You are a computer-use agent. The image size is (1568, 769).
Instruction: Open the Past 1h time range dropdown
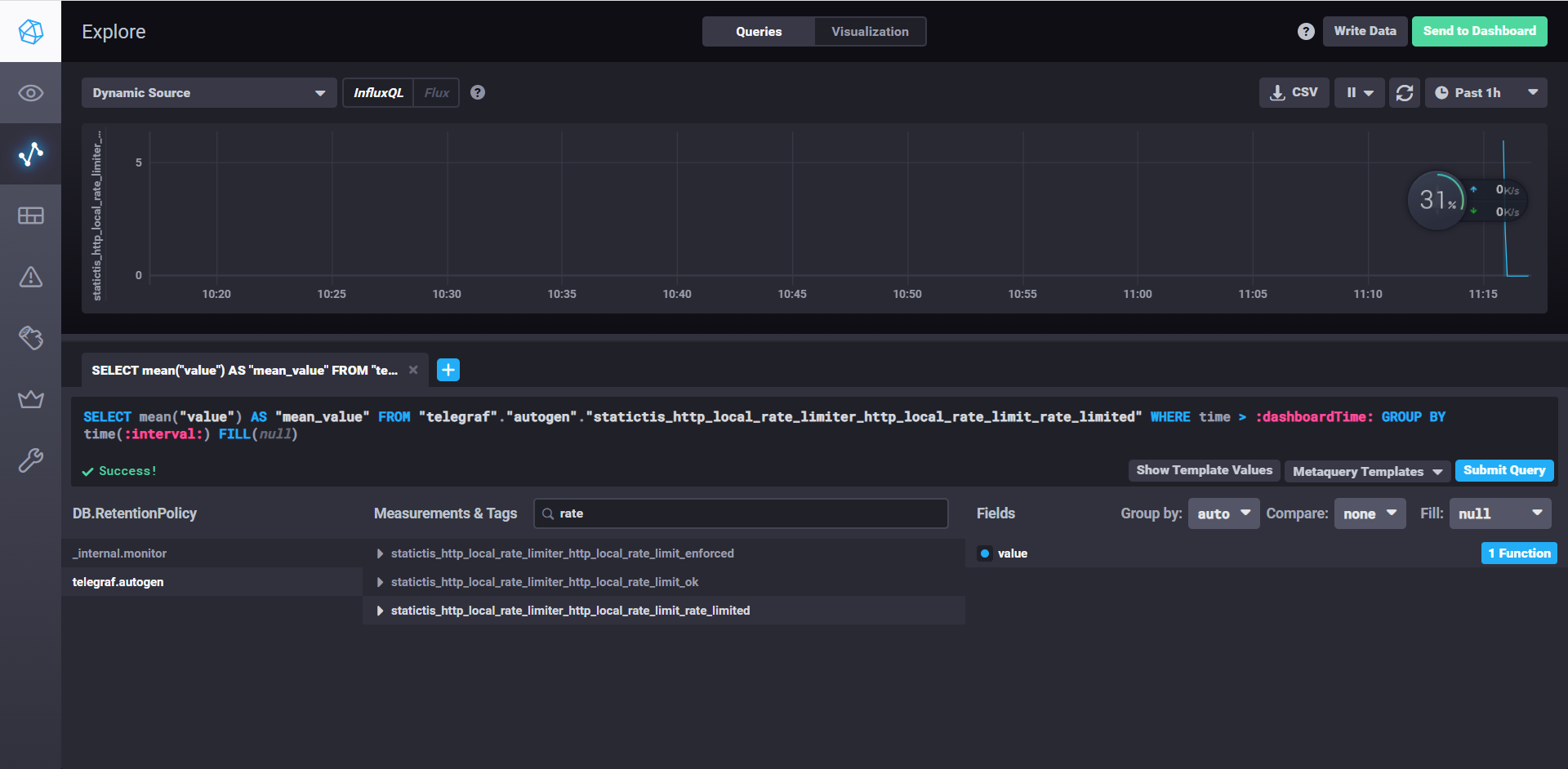[1486, 93]
